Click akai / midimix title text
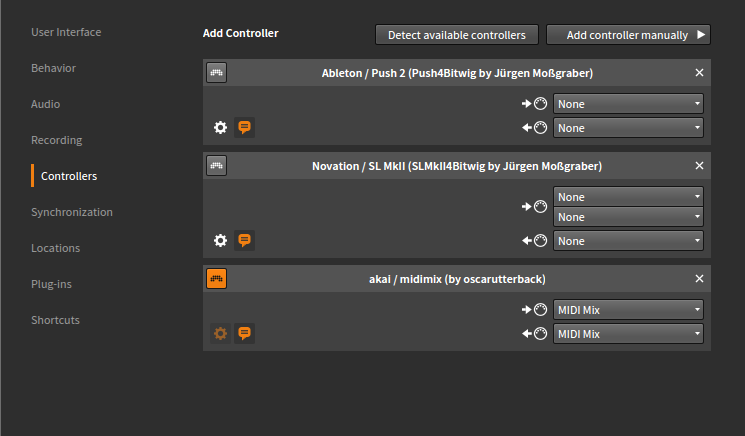This screenshot has height=436, width=745. click(457, 279)
